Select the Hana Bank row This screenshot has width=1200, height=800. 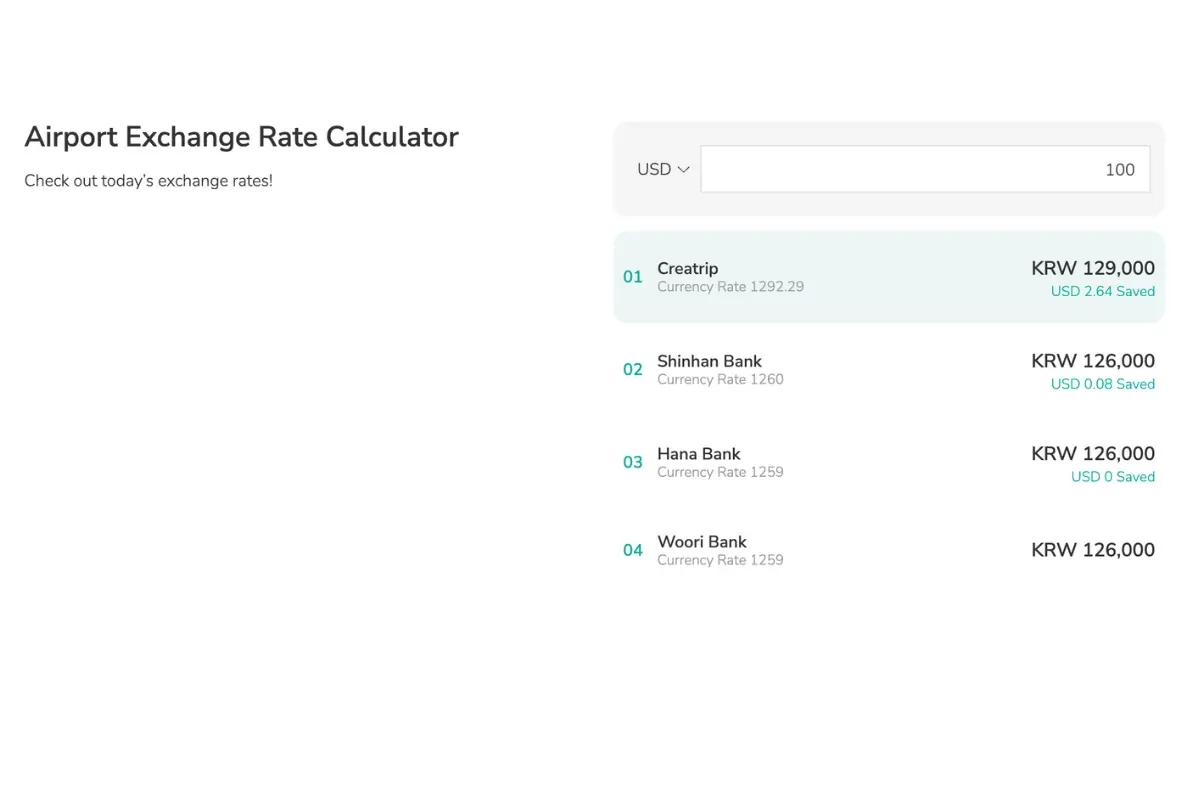tap(889, 462)
